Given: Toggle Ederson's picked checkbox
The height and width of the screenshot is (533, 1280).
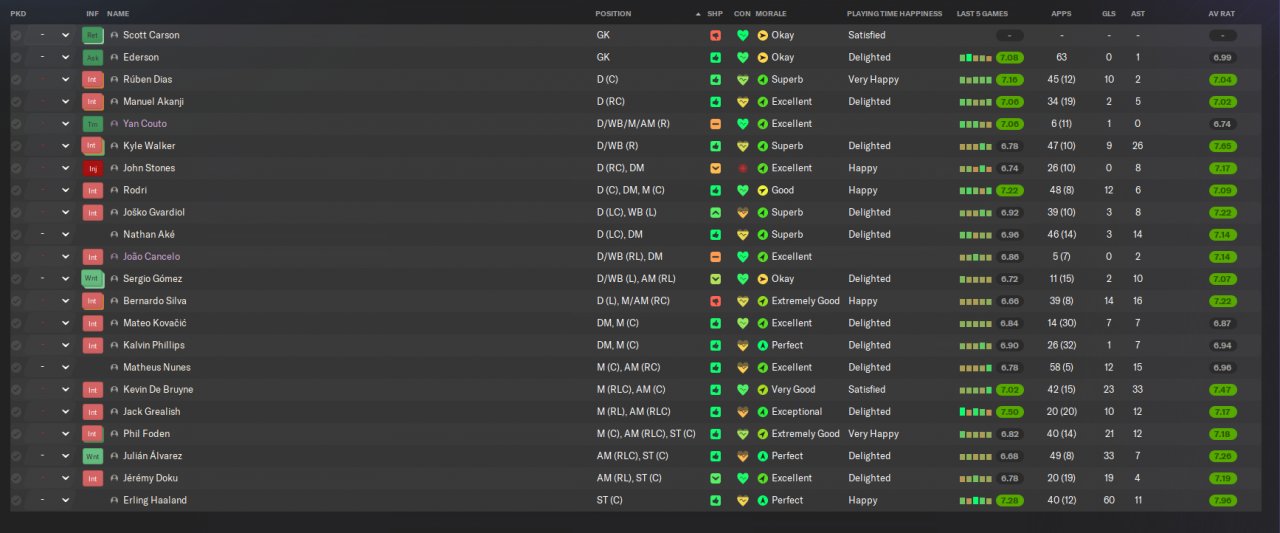Looking at the screenshot, I should point(16,57).
